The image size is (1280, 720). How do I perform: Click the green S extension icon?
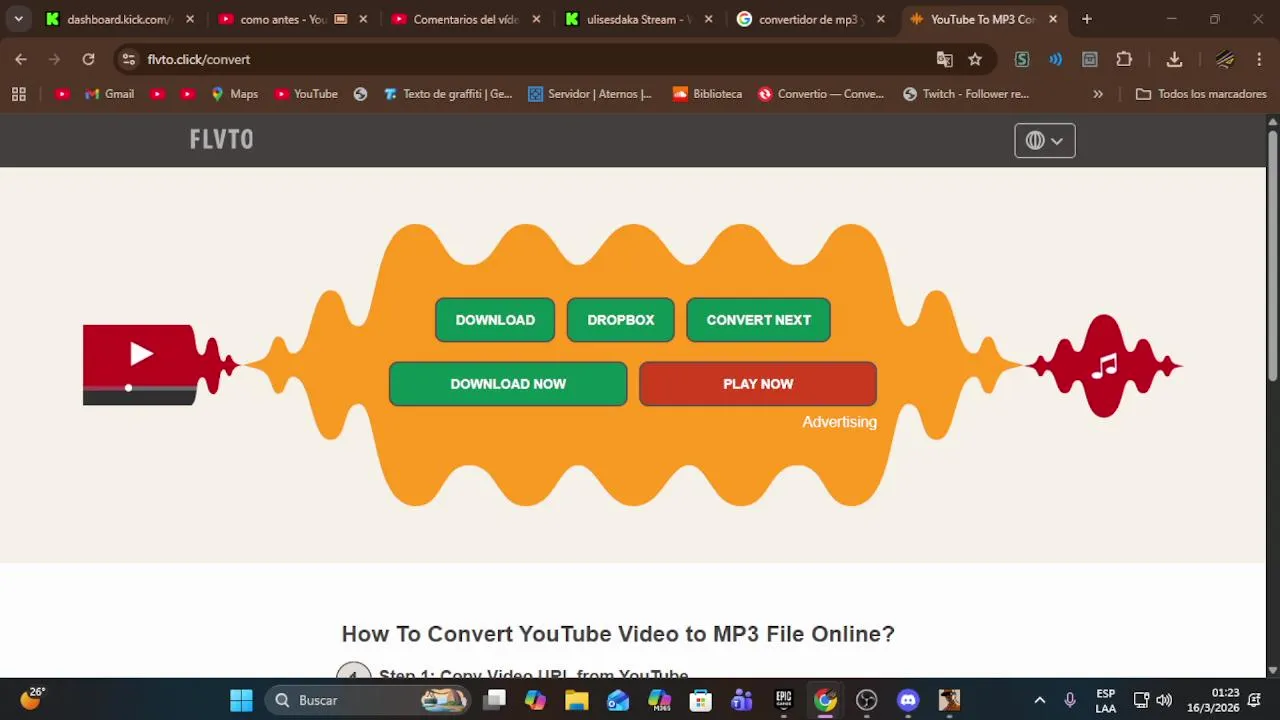point(1022,59)
